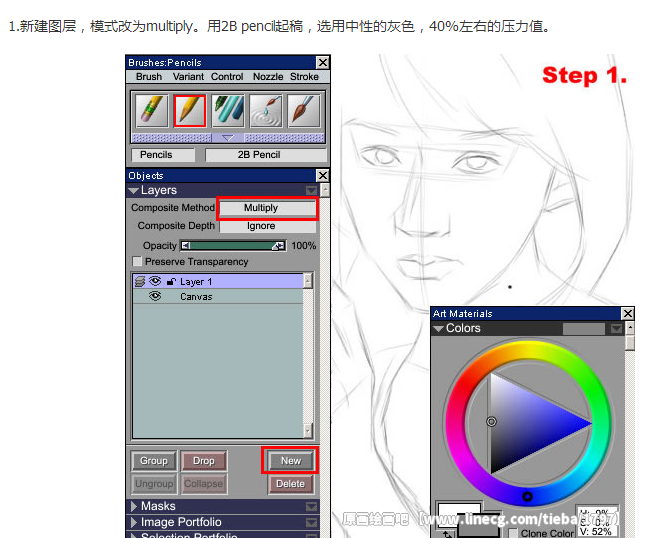This screenshot has height=538, width=661.
Task: Enable the Clone Color checkbox
Action: coord(513,533)
